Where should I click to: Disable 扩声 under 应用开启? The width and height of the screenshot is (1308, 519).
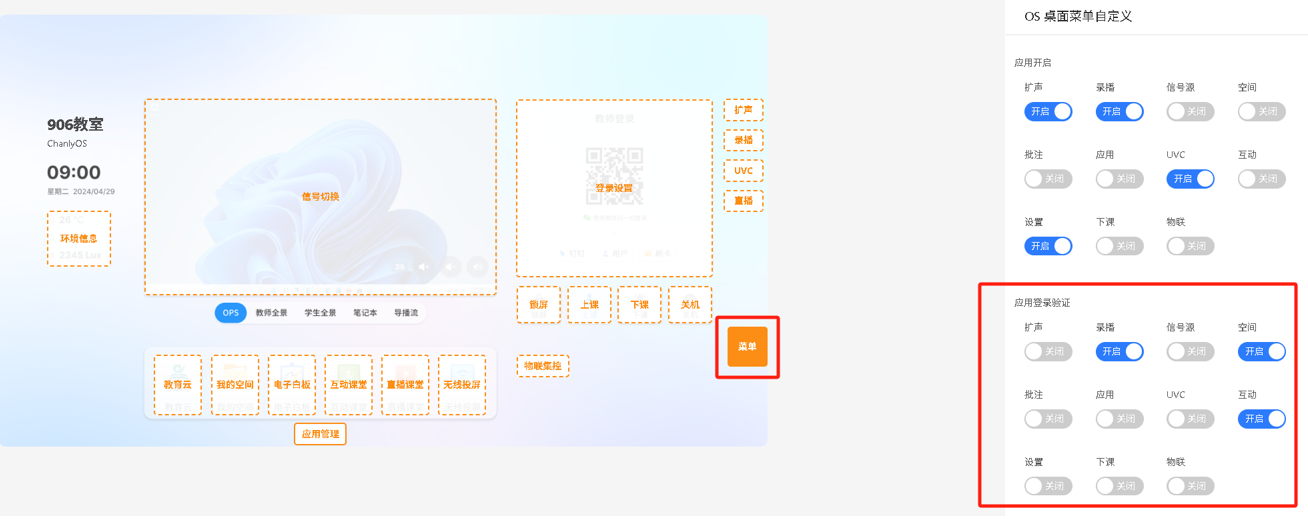click(1048, 111)
